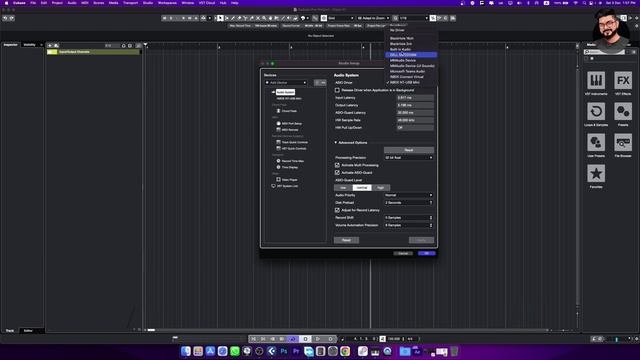Select the Mute X tool in toolbar
This screenshot has height=360, width=640.
click(258, 18)
